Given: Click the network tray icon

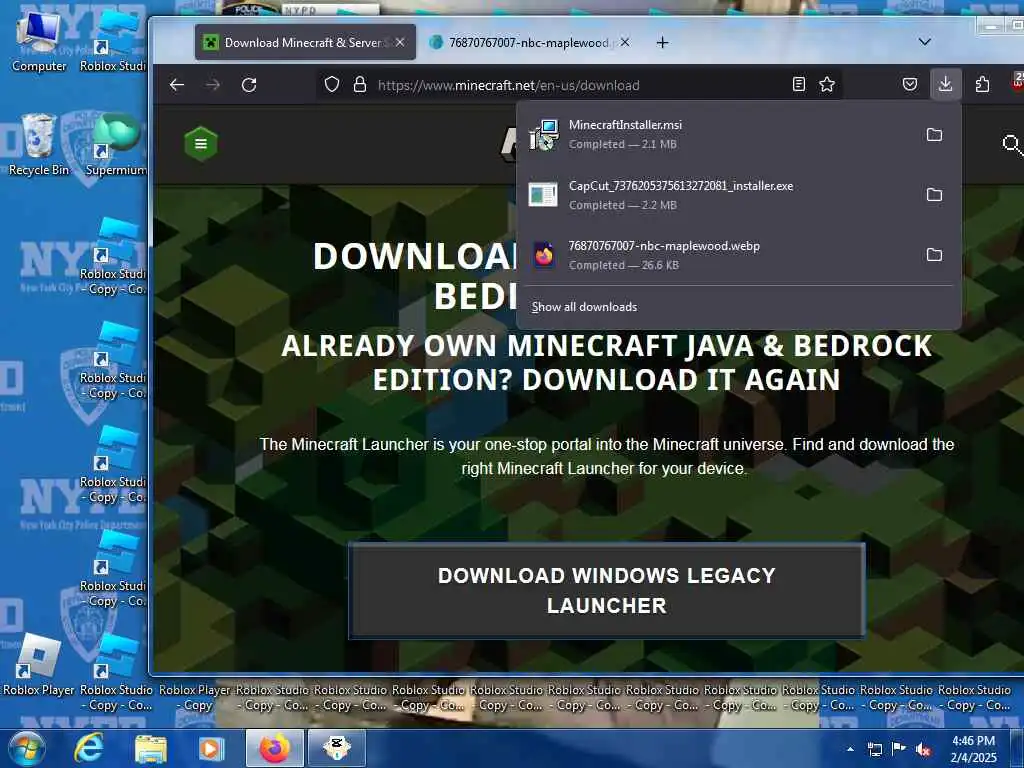Looking at the screenshot, I should tap(874, 749).
